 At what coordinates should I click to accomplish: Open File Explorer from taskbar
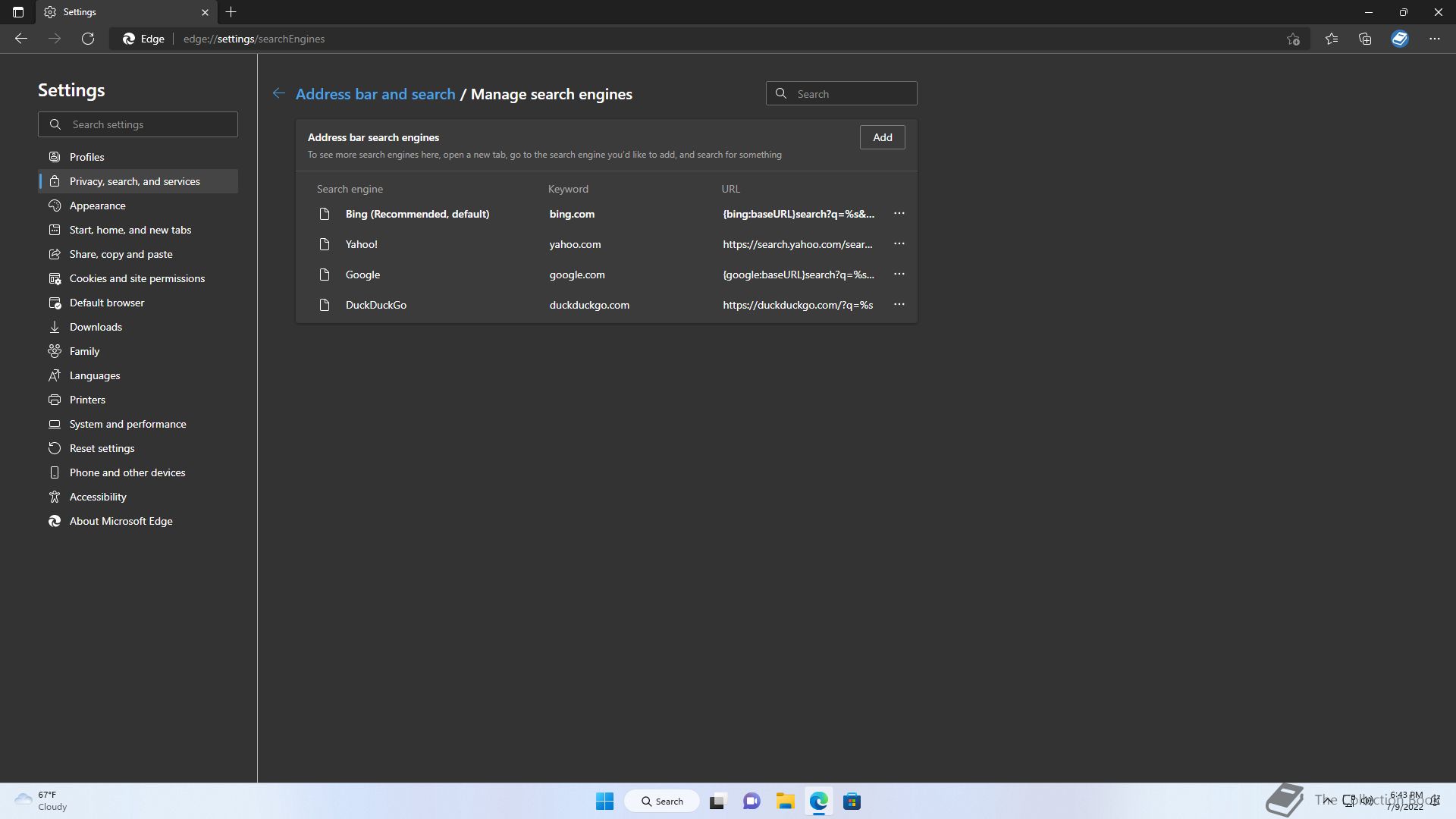click(785, 801)
